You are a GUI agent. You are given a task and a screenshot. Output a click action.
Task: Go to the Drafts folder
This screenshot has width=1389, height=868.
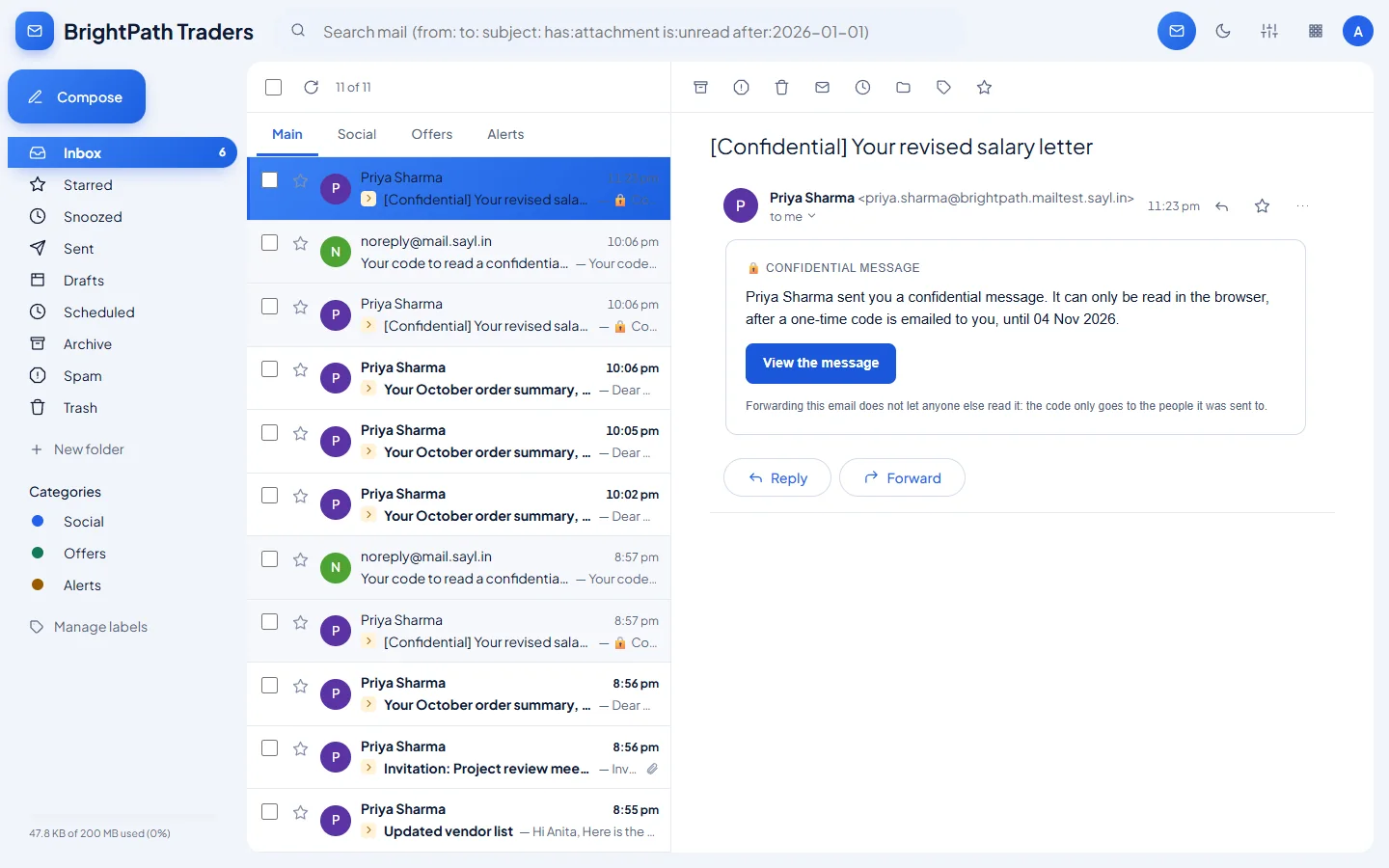(x=123, y=281)
